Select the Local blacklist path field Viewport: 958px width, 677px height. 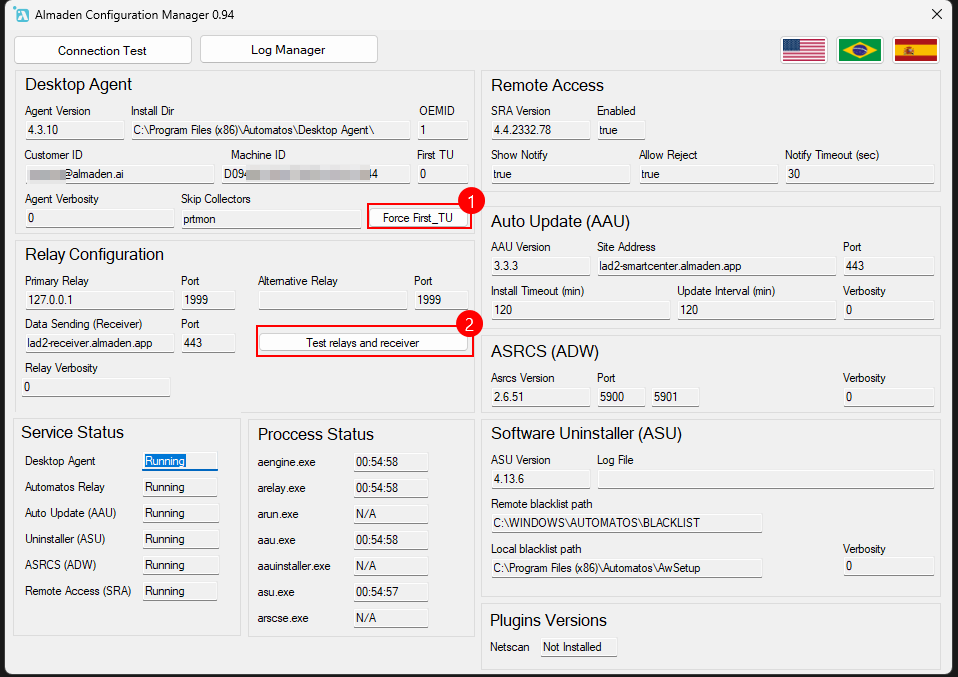click(627, 568)
